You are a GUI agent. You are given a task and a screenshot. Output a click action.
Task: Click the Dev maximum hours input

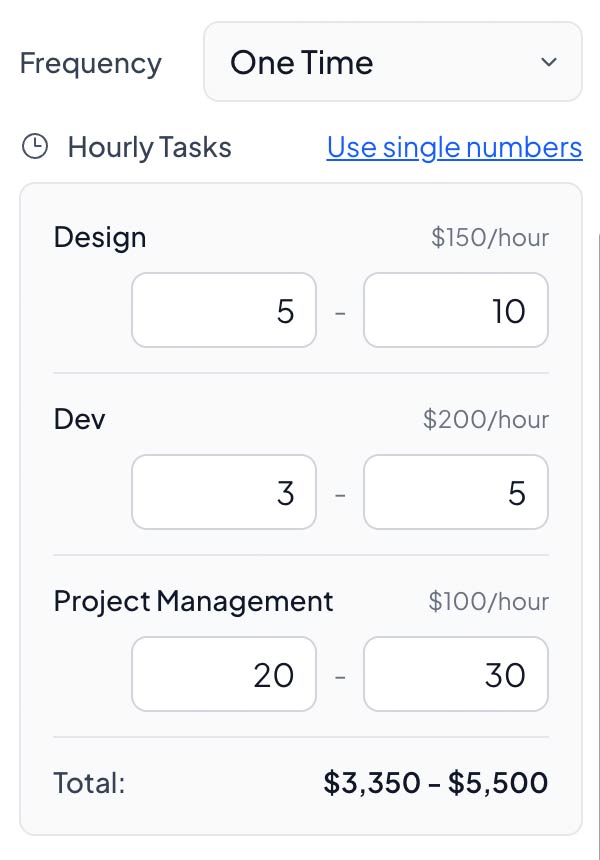(455, 492)
